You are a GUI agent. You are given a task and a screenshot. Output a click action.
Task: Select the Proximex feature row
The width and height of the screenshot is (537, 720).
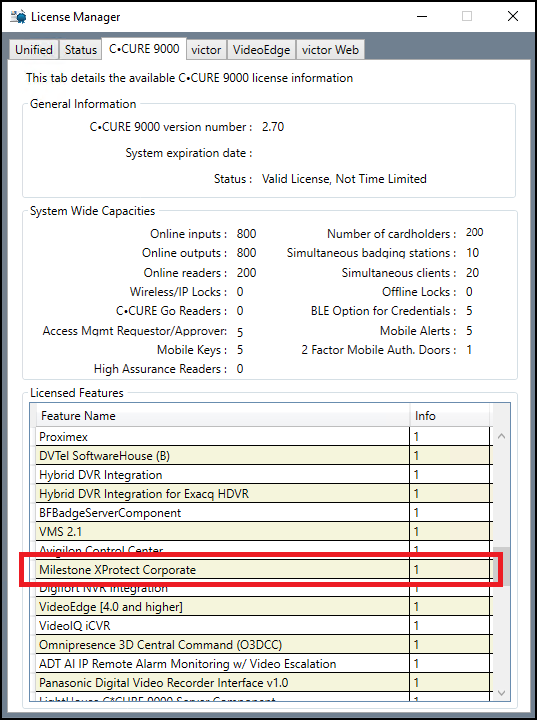(x=263, y=437)
